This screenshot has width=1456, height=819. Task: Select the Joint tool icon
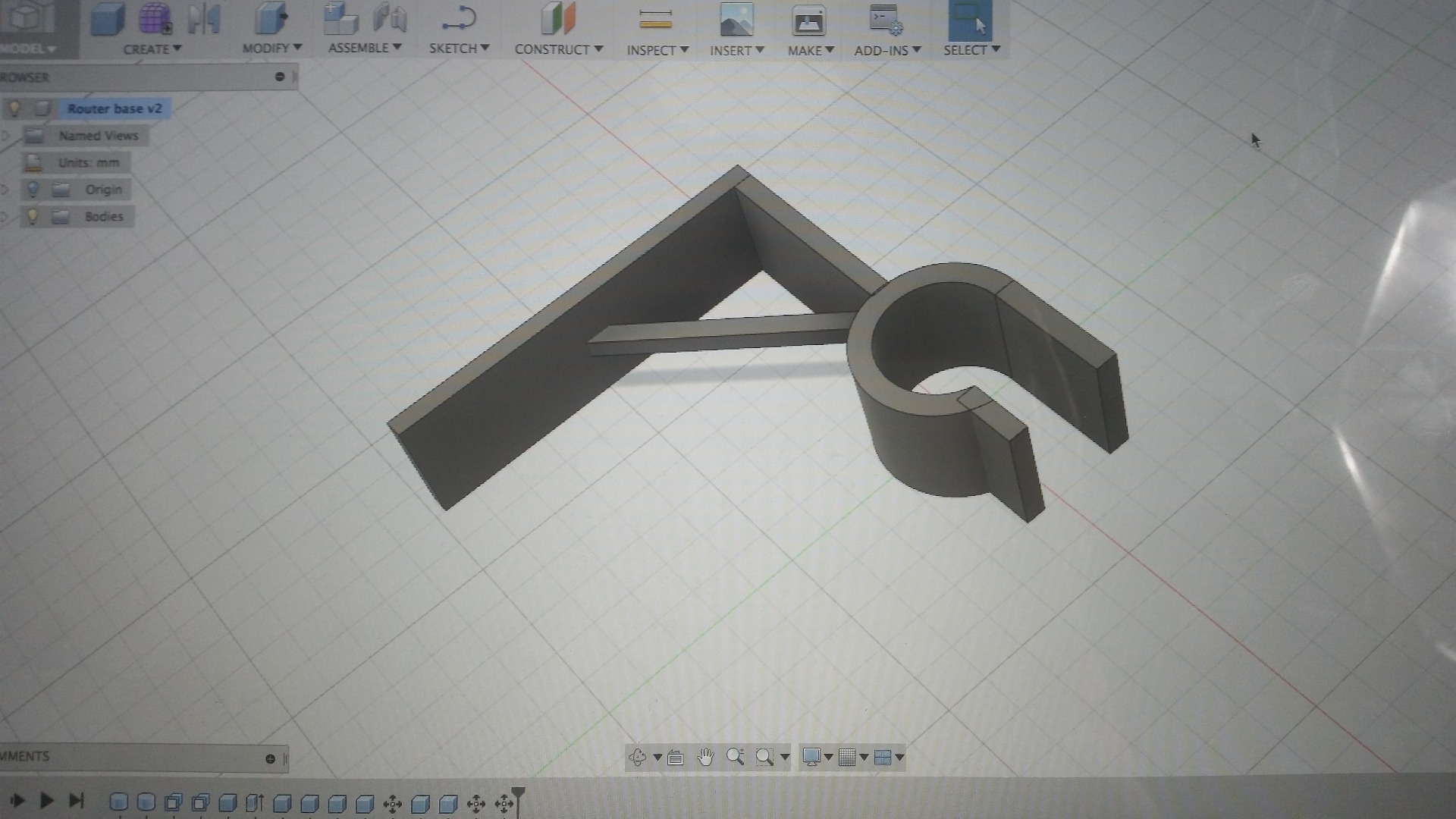coord(390,18)
